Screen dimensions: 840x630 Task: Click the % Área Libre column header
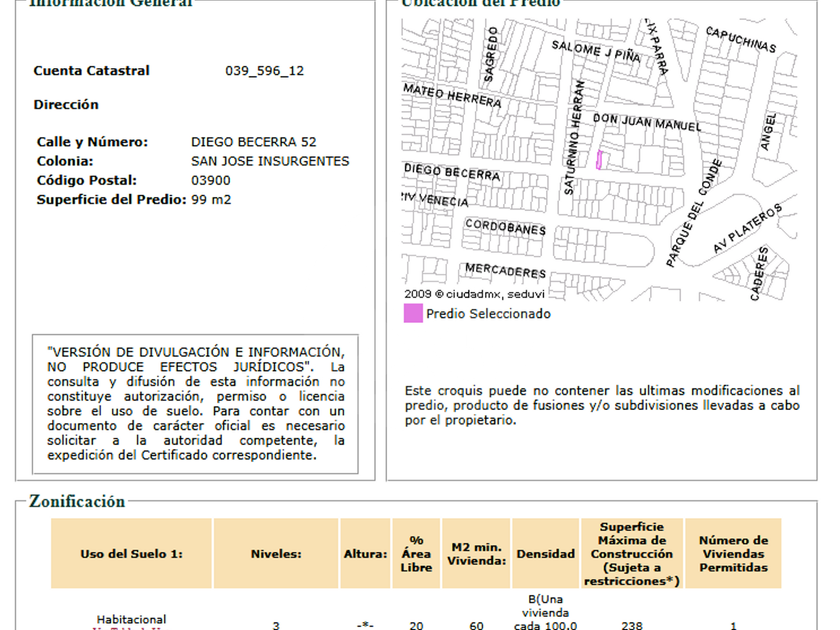pyautogui.click(x=416, y=553)
